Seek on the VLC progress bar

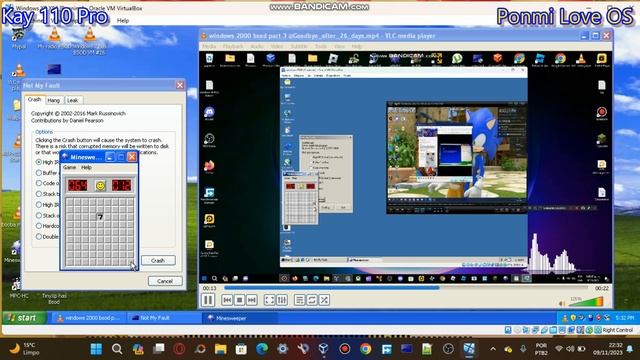click(x=406, y=288)
